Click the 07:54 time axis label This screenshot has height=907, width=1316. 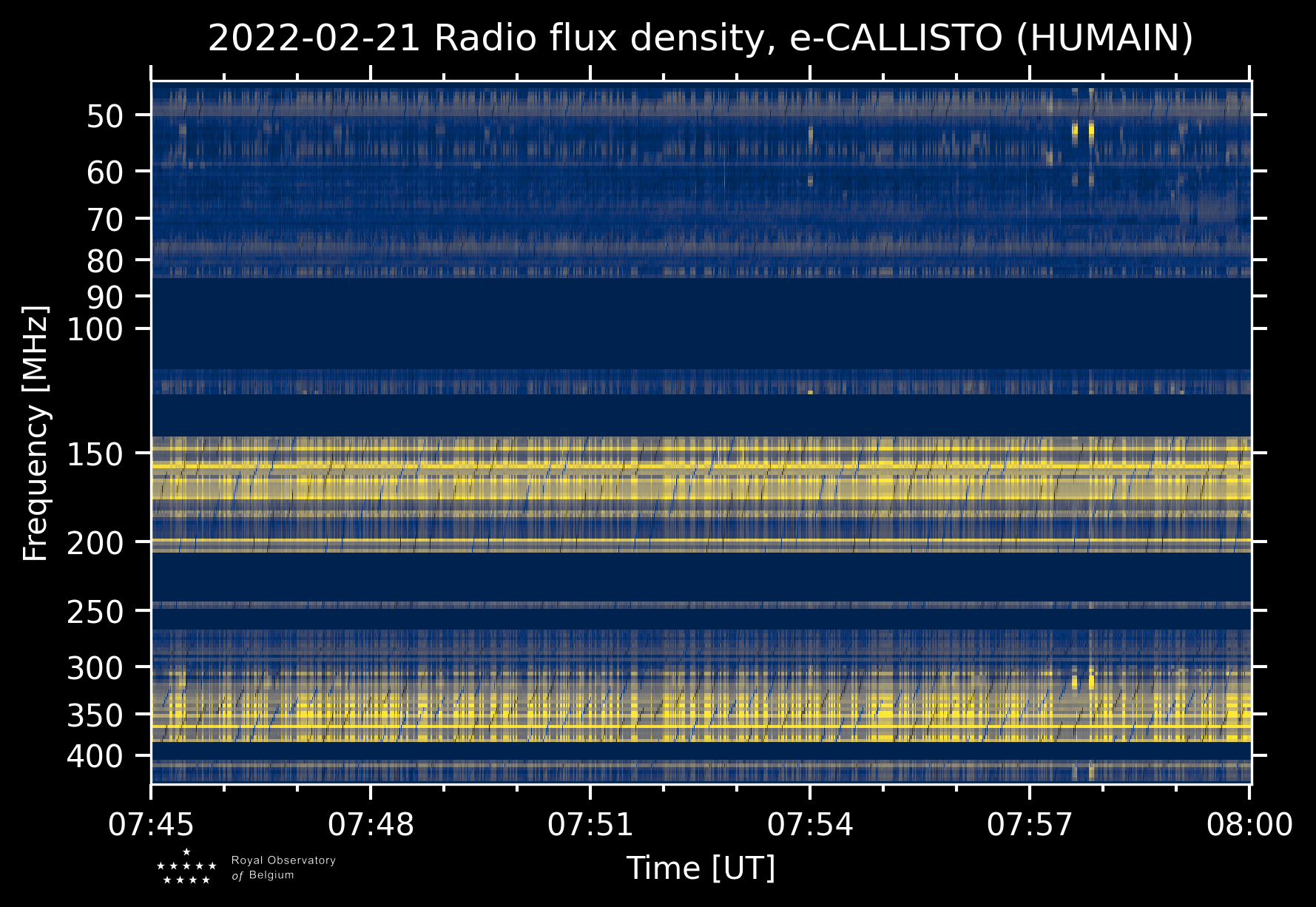point(810,824)
